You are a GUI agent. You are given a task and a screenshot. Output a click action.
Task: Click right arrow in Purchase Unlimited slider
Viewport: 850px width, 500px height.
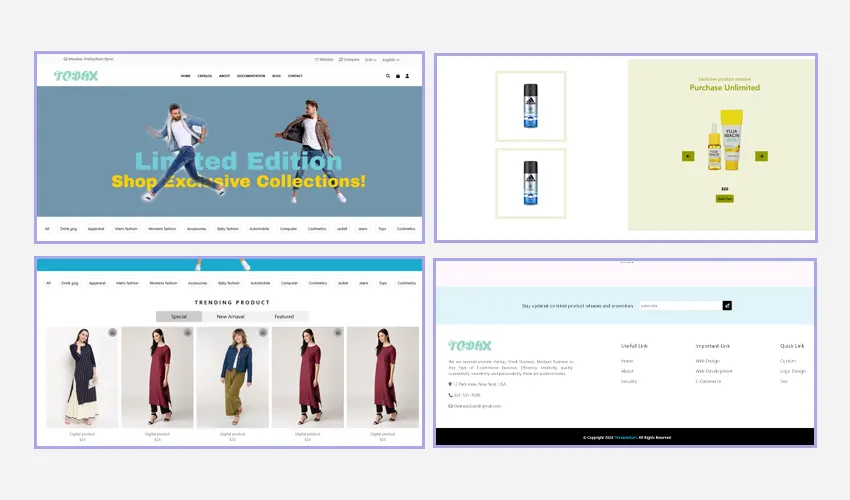[761, 156]
